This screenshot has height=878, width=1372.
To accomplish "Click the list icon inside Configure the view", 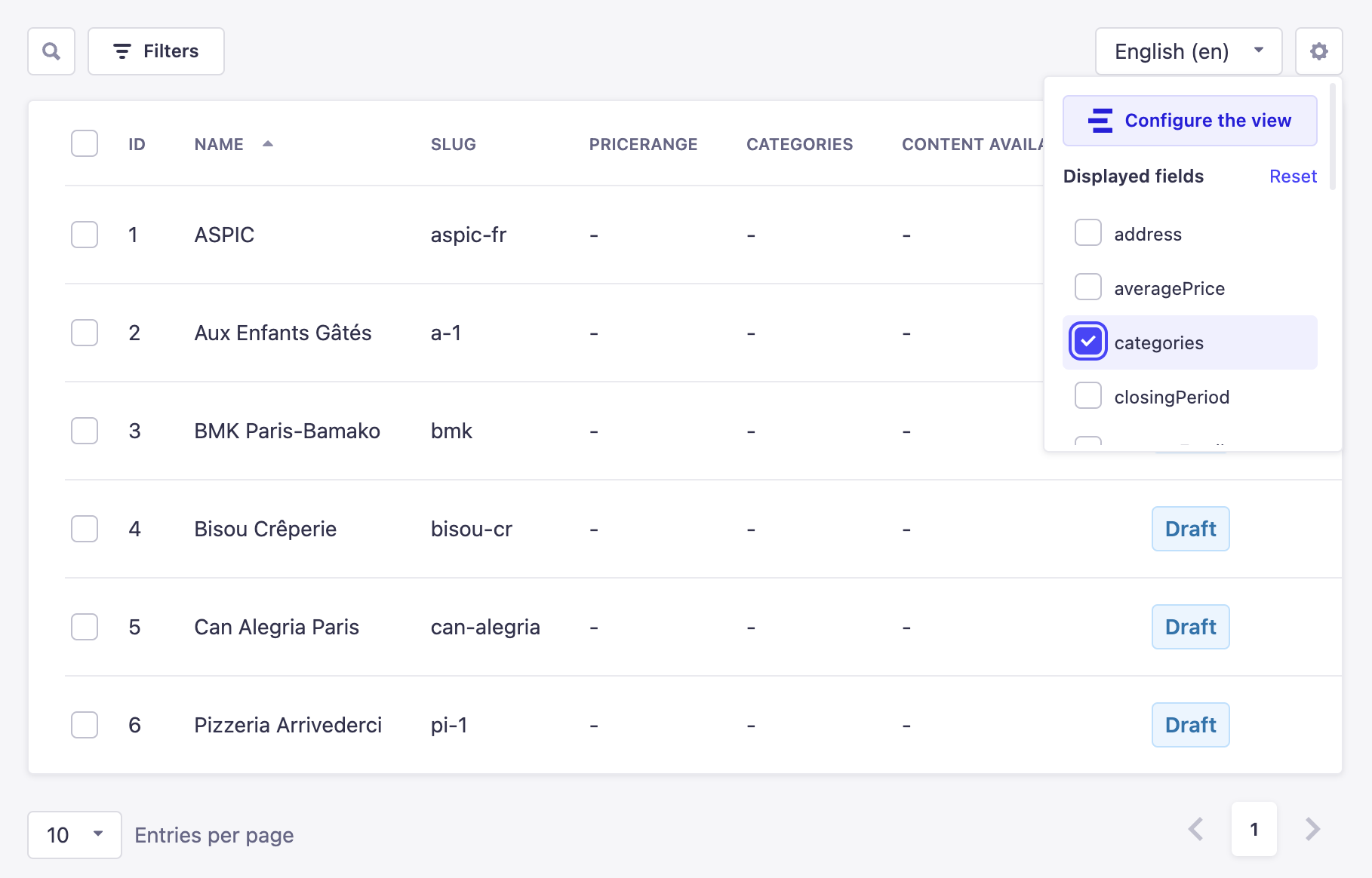I will tap(1100, 120).
